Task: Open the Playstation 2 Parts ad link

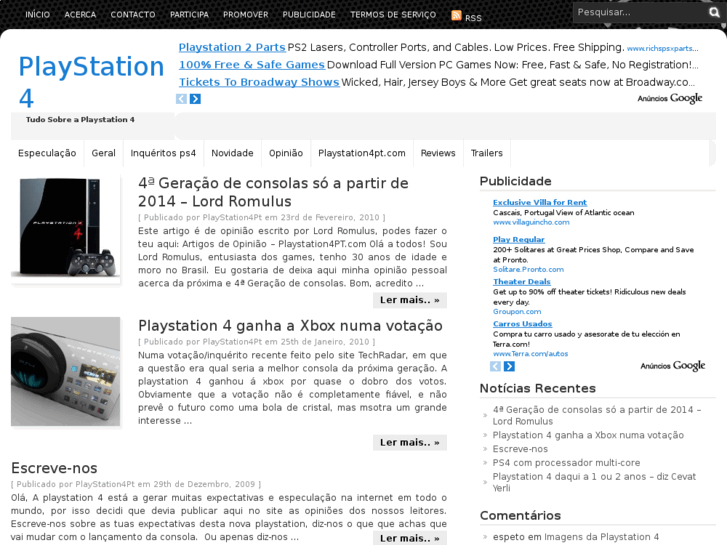Action: click(232, 47)
